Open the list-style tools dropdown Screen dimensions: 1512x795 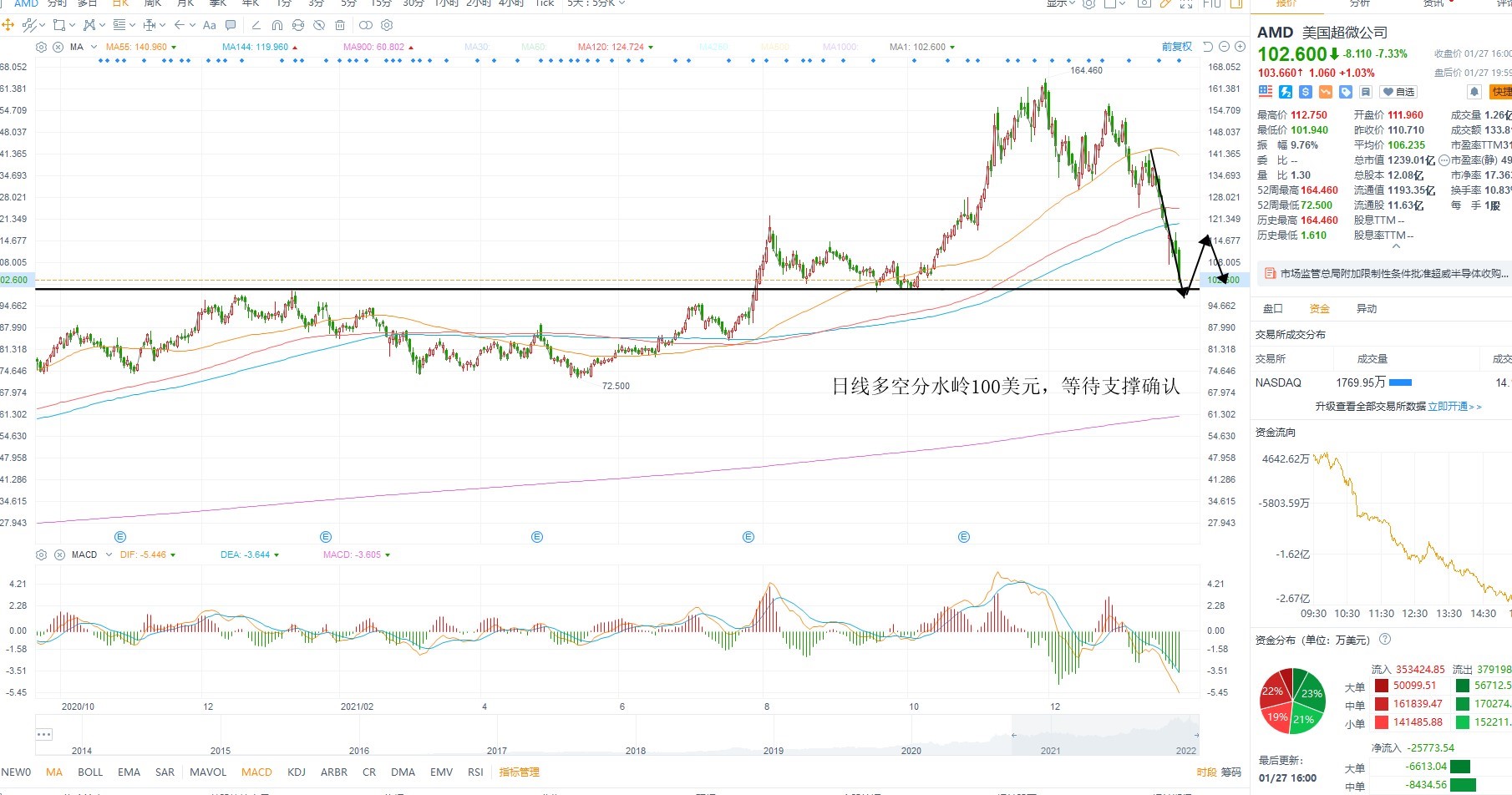132,25
